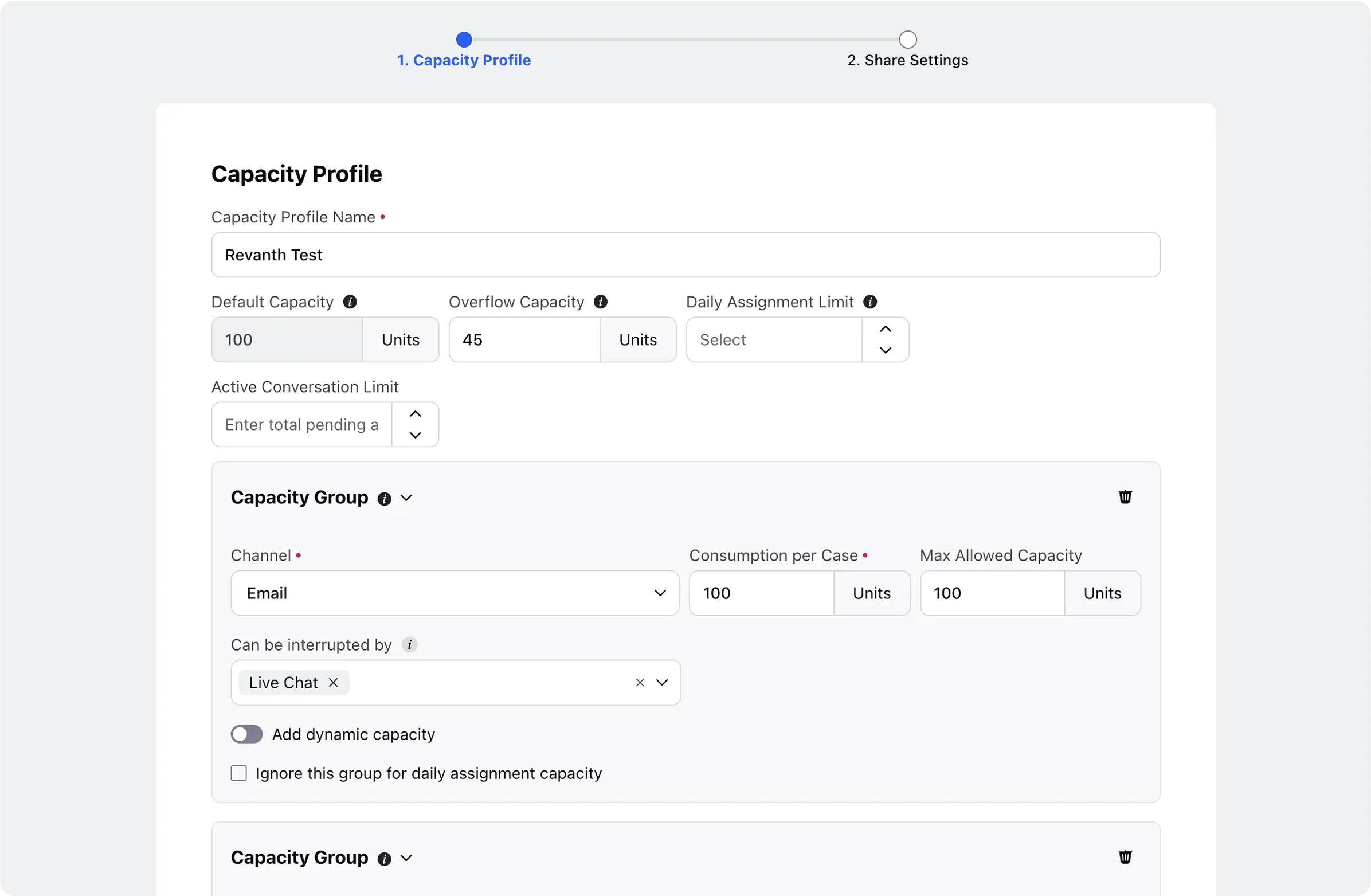Click the first Capacity Group info icon
The image size is (1371, 896).
point(384,498)
